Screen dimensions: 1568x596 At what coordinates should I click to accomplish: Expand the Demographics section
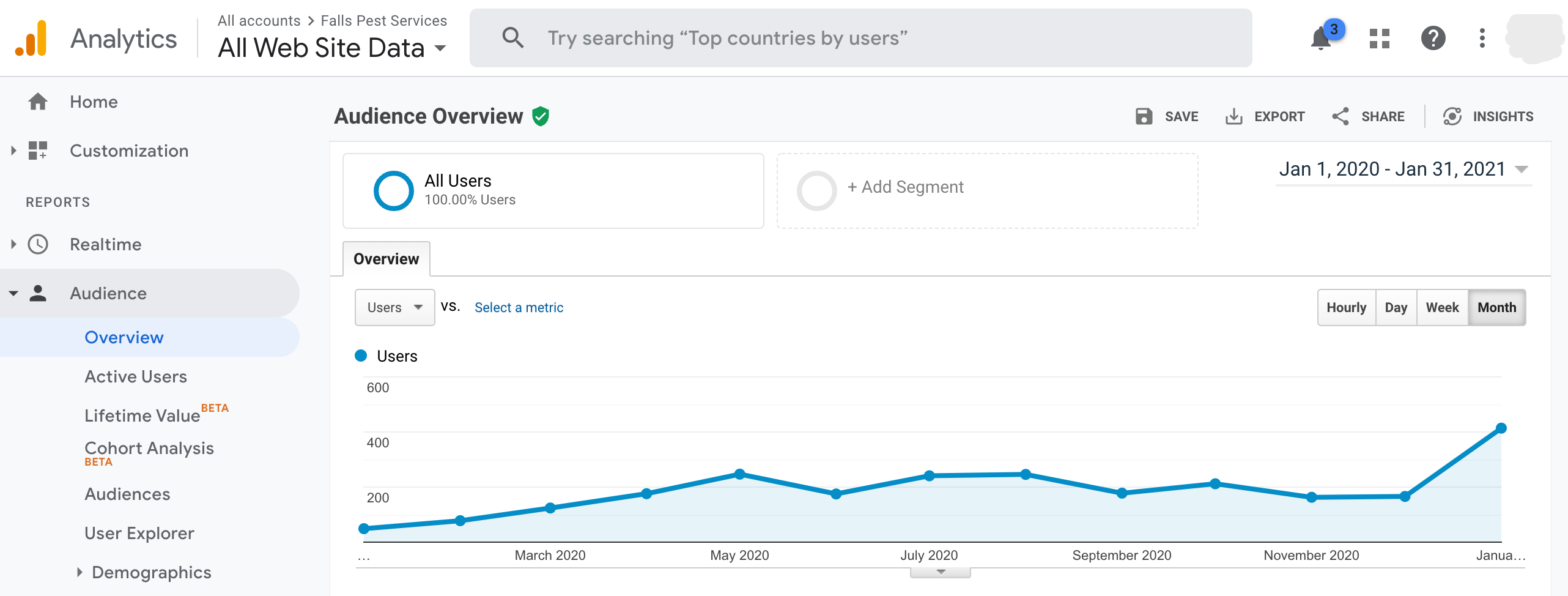(x=80, y=572)
